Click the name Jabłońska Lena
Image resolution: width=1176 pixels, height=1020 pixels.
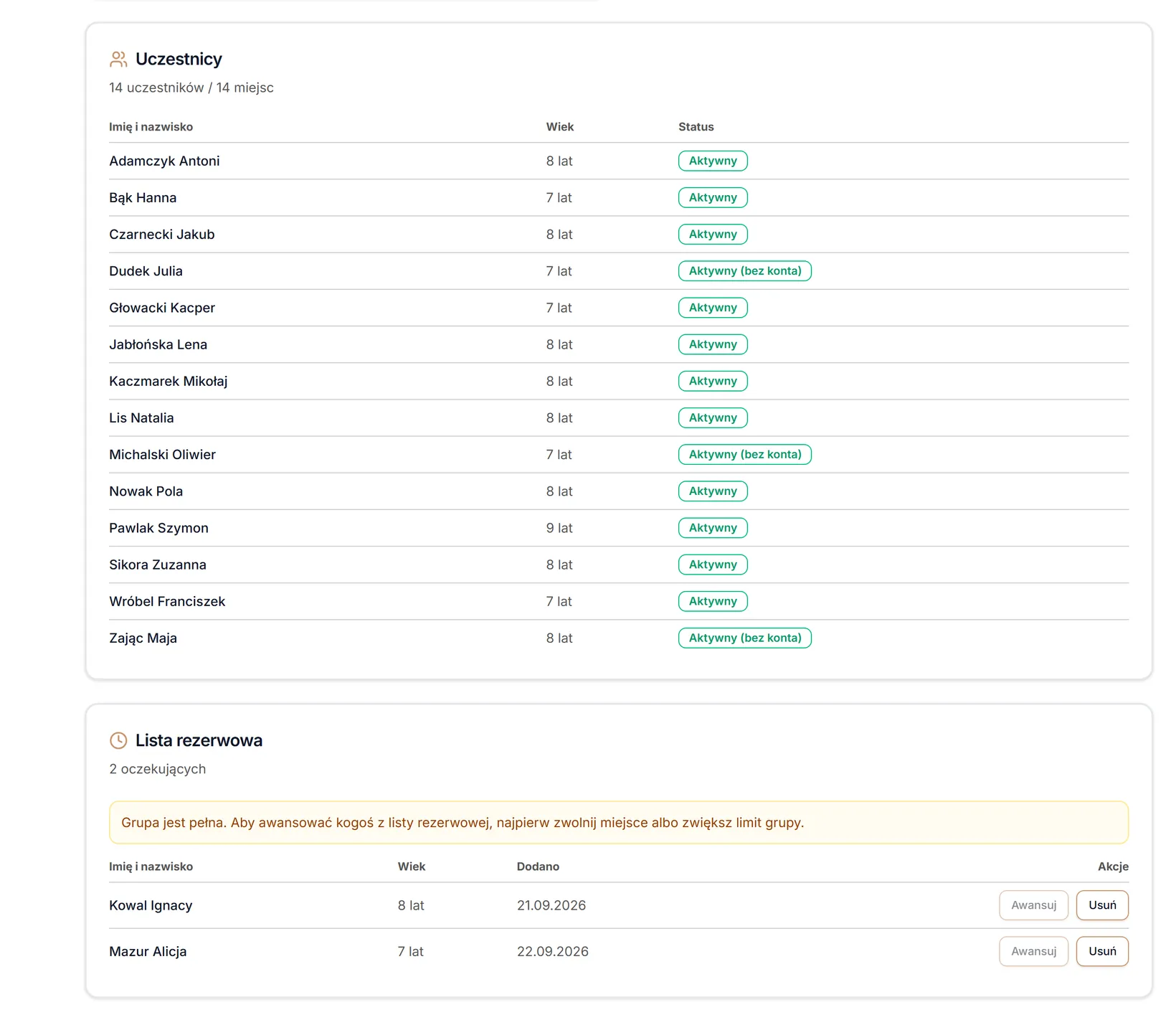[x=158, y=344]
